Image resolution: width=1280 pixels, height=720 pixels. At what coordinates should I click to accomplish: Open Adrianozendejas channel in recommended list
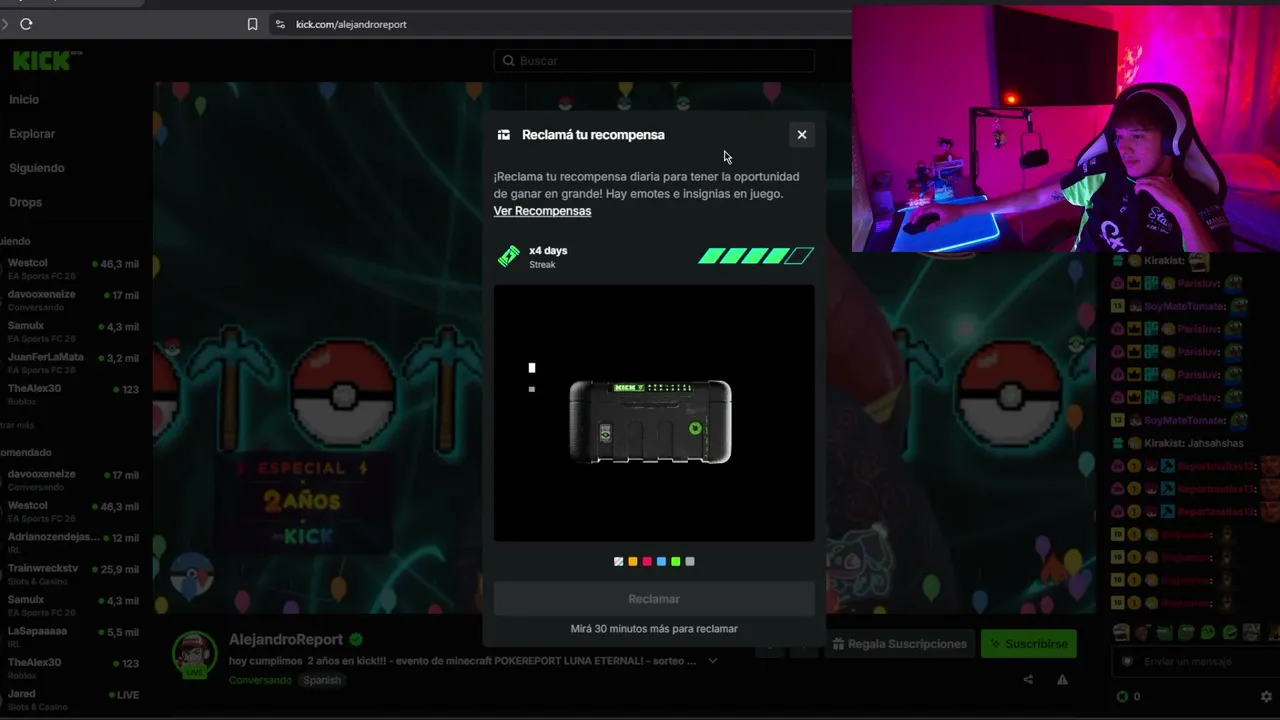coord(72,542)
